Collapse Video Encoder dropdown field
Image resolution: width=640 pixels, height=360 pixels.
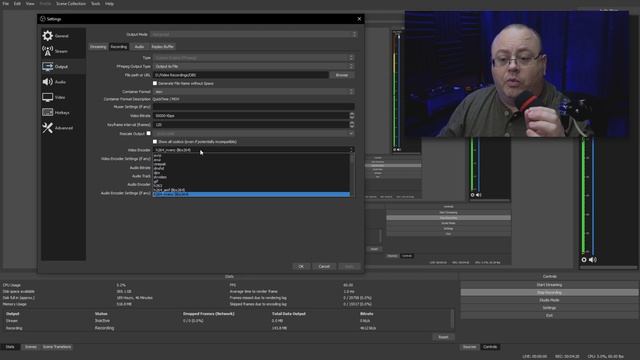(253, 150)
